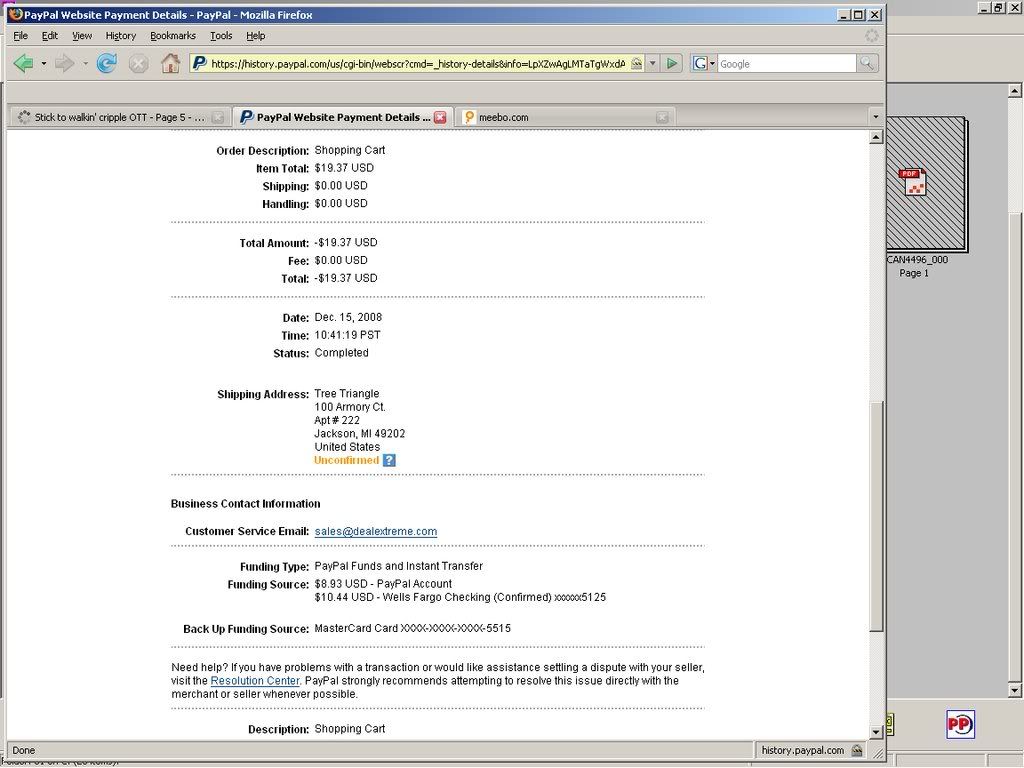Click the Item Total $19.37 USD value
The width and height of the screenshot is (1024, 768).
pyautogui.click(x=344, y=168)
